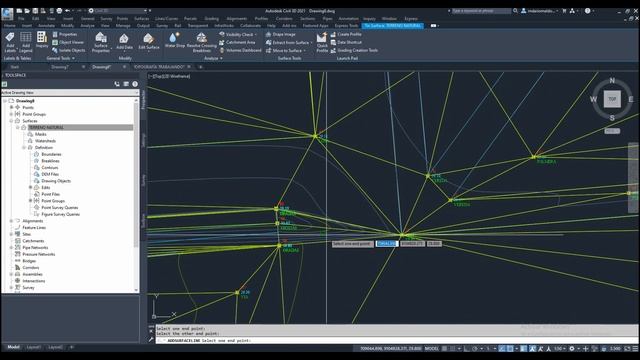
Task: Collapse the Surfaces node
Action: pos(11,121)
